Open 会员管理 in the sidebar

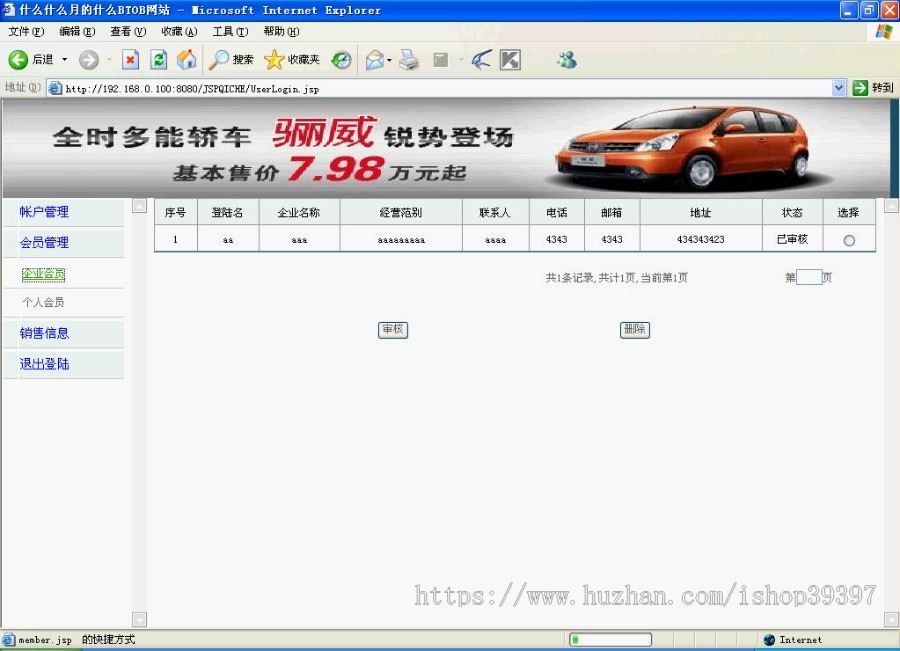point(44,243)
